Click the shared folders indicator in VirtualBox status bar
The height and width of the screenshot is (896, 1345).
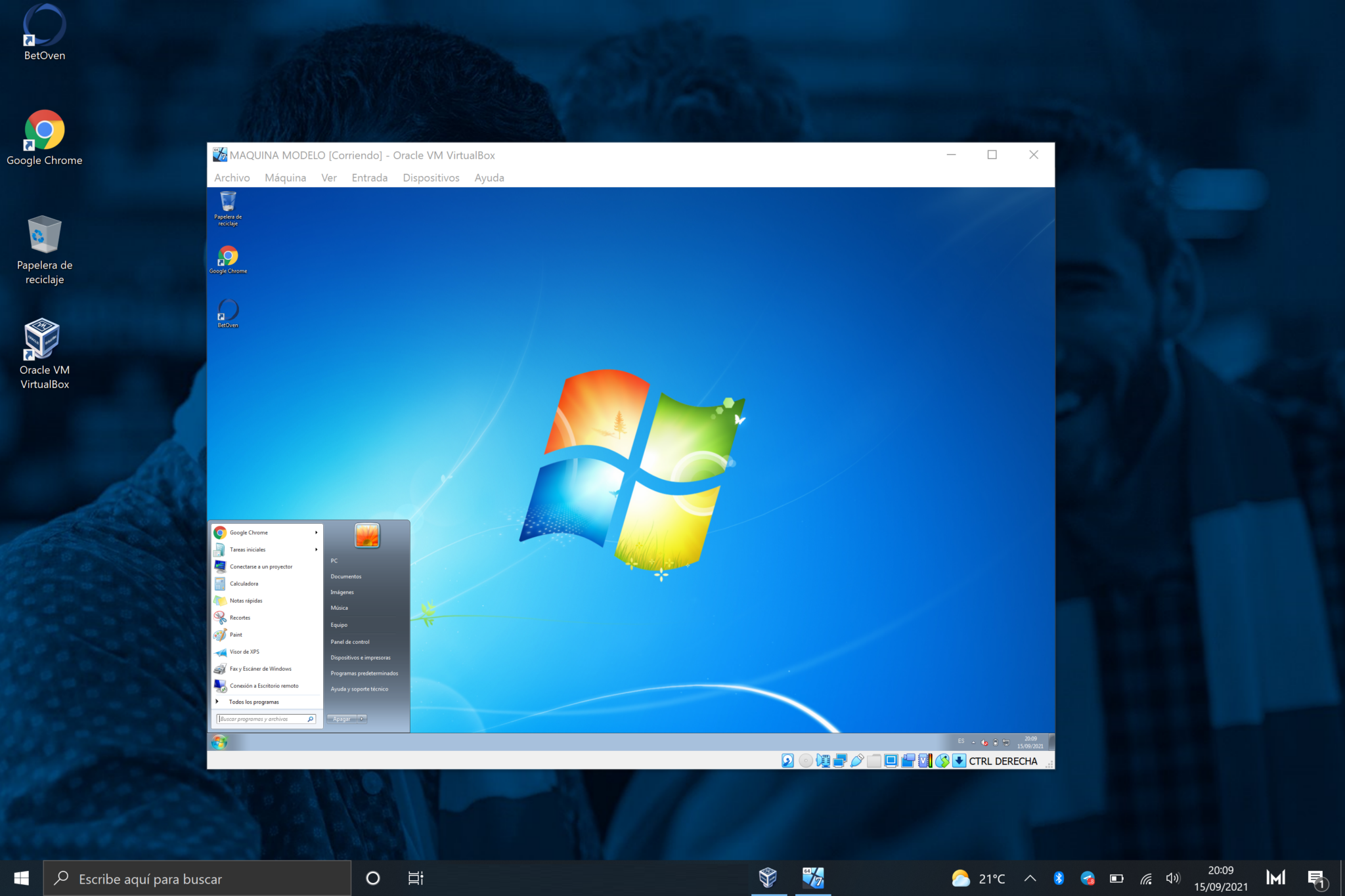click(x=874, y=761)
